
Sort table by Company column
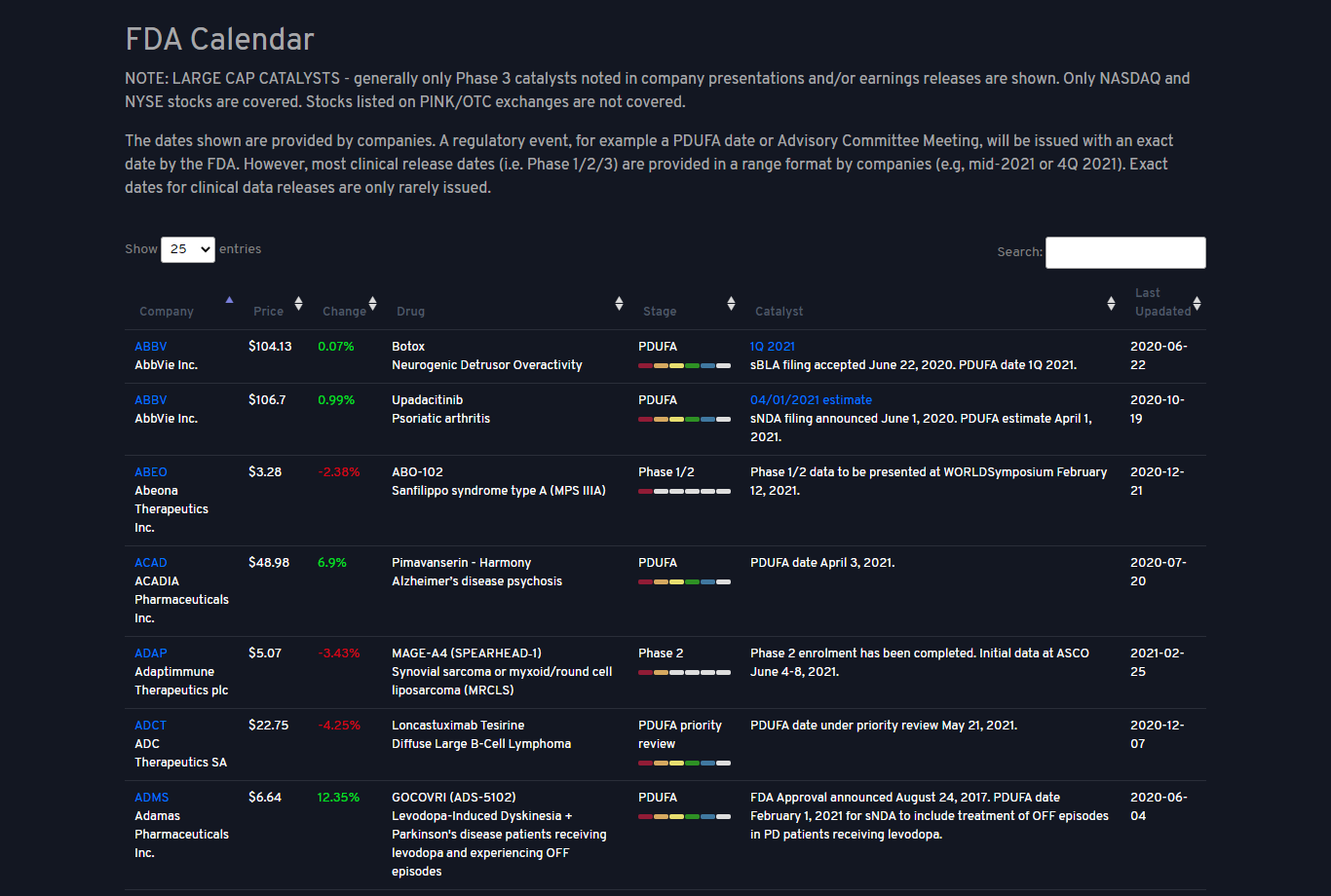pos(183,304)
